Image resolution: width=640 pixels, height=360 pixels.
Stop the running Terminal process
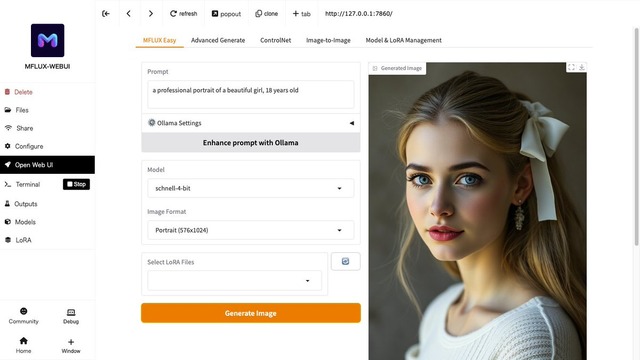[x=76, y=184]
